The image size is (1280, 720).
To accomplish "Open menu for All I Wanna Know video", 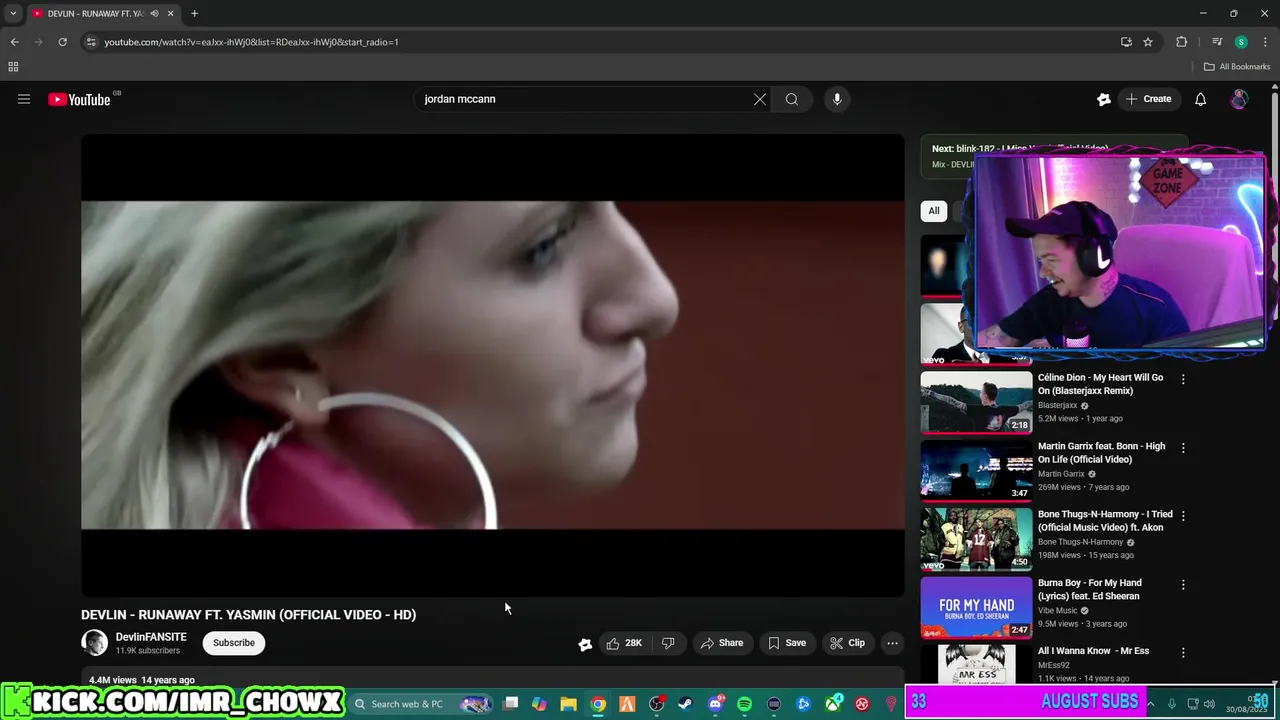I will (x=1183, y=652).
